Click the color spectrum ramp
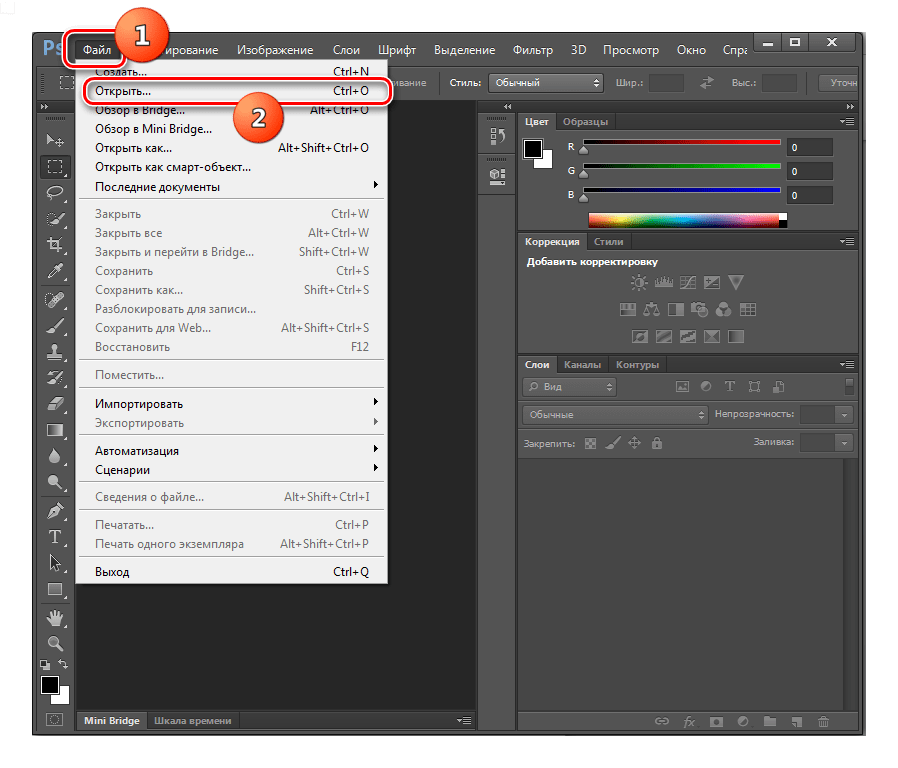This screenshot has height=768, width=898. [x=686, y=221]
